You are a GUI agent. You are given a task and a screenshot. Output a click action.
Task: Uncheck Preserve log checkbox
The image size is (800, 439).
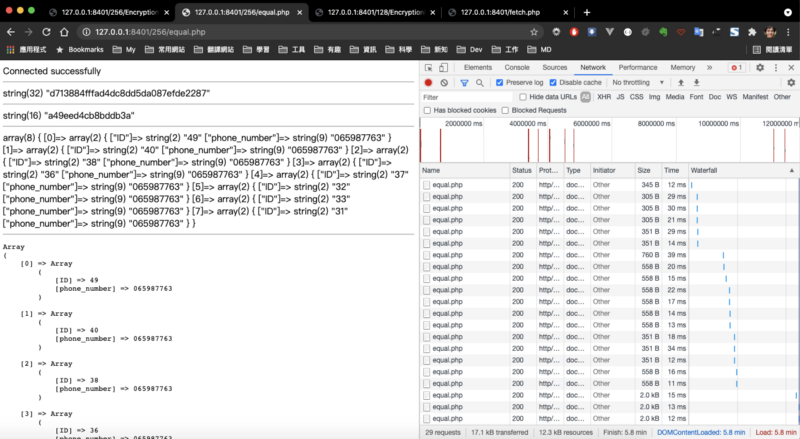(x=499, y=83)
